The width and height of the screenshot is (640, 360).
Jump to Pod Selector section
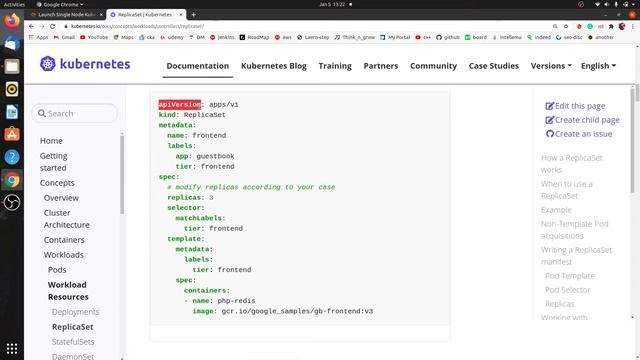[x=568, y=290]
